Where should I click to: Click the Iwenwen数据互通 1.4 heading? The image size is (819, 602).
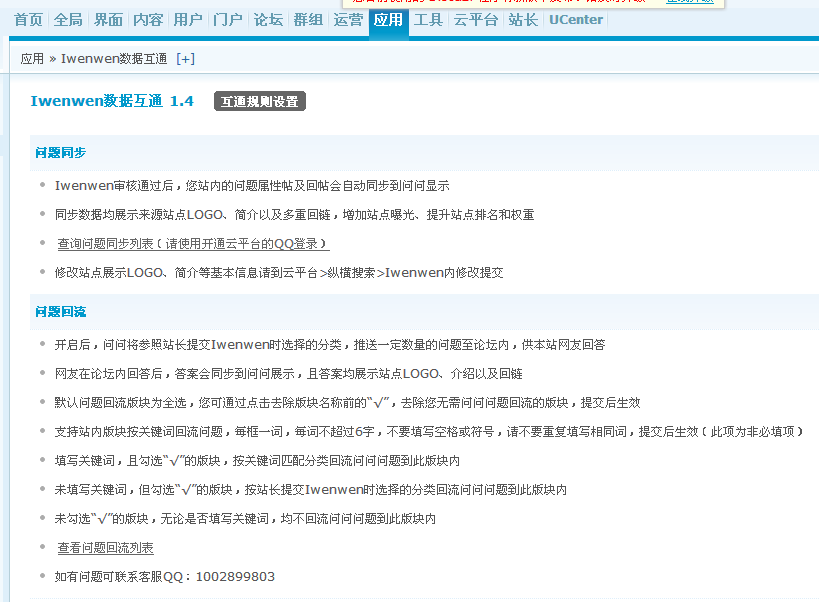coord(112,101)
